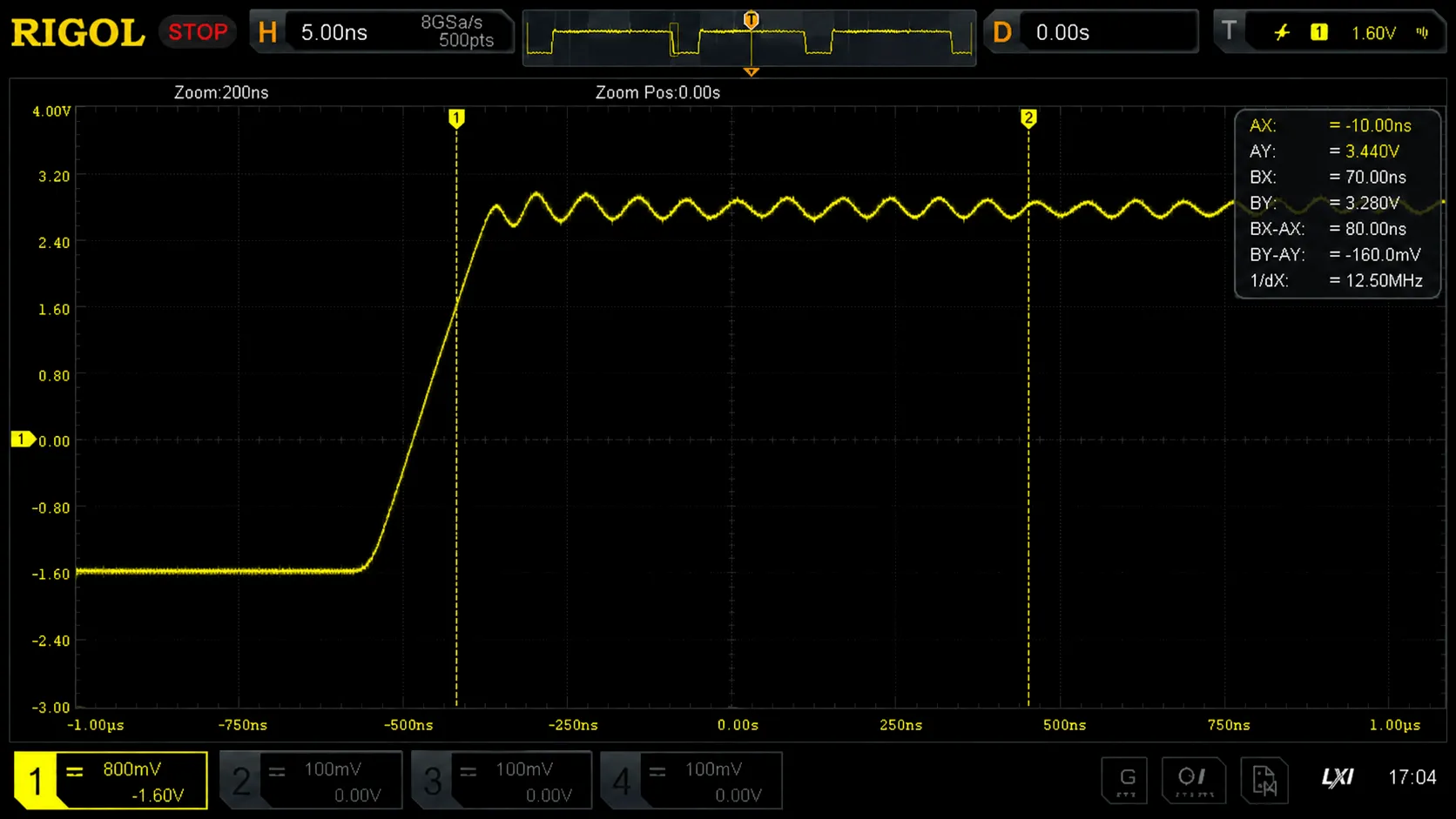Click the 17:04 clock display

coord(1412,777)
